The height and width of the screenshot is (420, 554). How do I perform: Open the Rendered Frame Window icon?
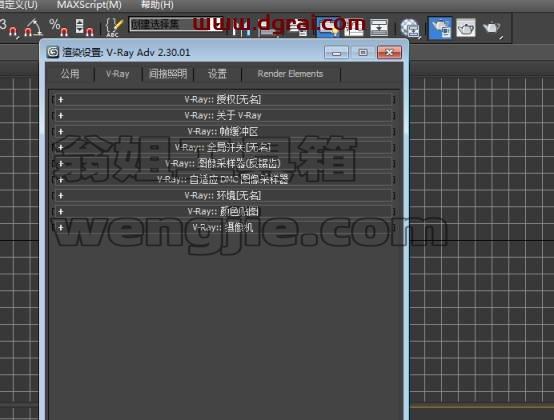pos(466,28)
